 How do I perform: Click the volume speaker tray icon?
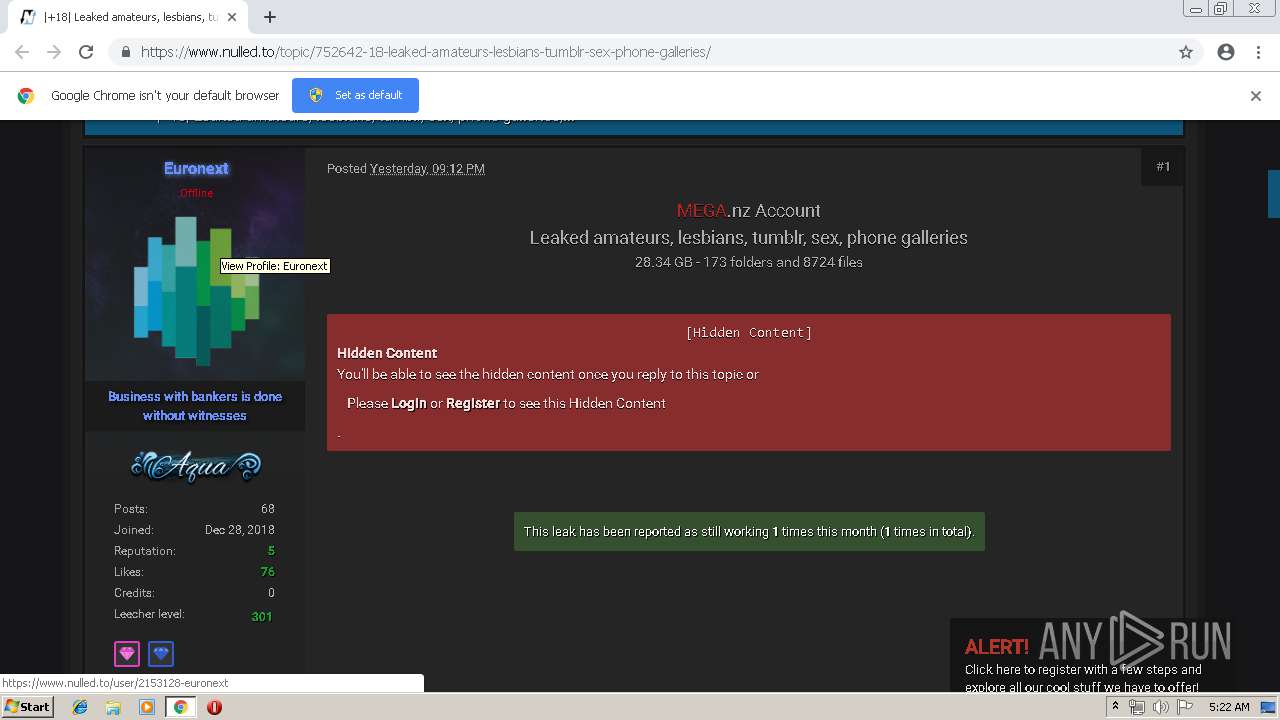(x=1160, y=707)
